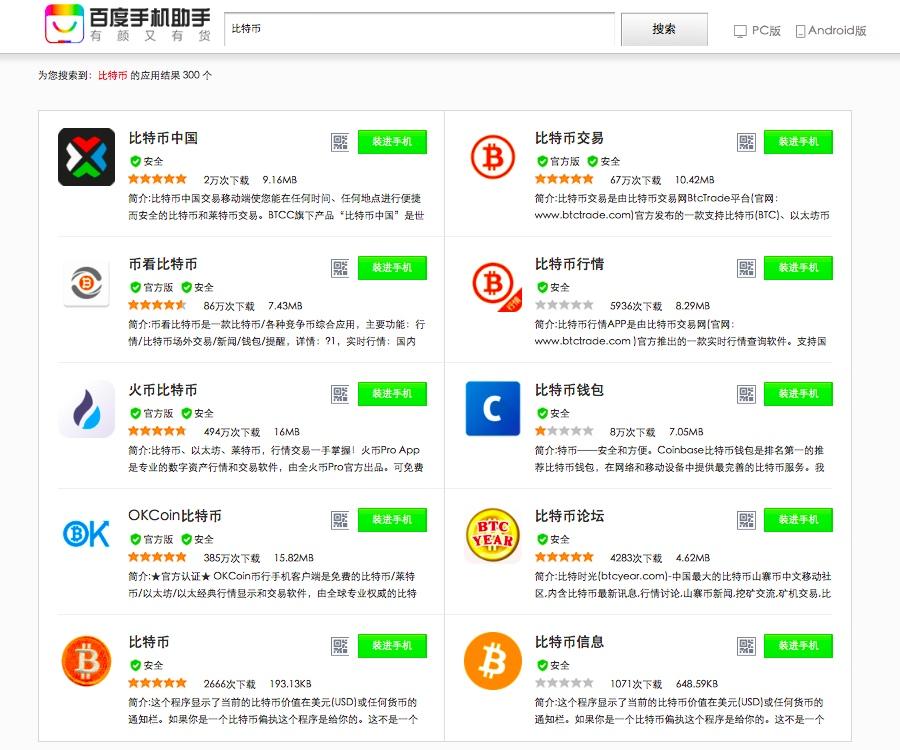Viewport: 900px width, 750px height.
Task: Show QR code for 火币比特币
Action: click(340, 394)
